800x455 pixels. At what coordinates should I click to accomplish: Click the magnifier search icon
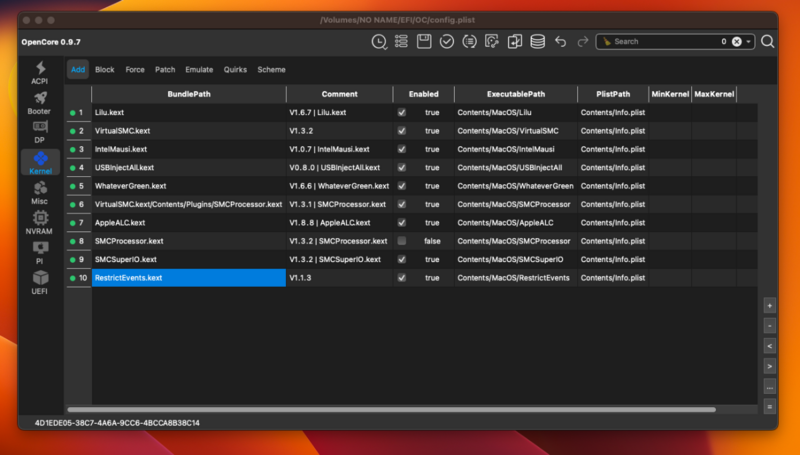(767, 42)
